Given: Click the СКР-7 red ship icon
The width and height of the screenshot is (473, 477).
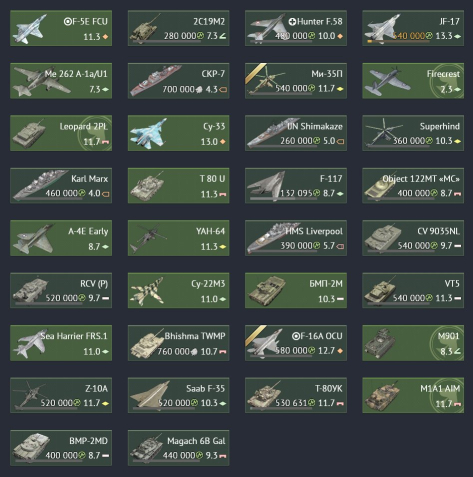Looking at the screenshot, I should point(156,81).
